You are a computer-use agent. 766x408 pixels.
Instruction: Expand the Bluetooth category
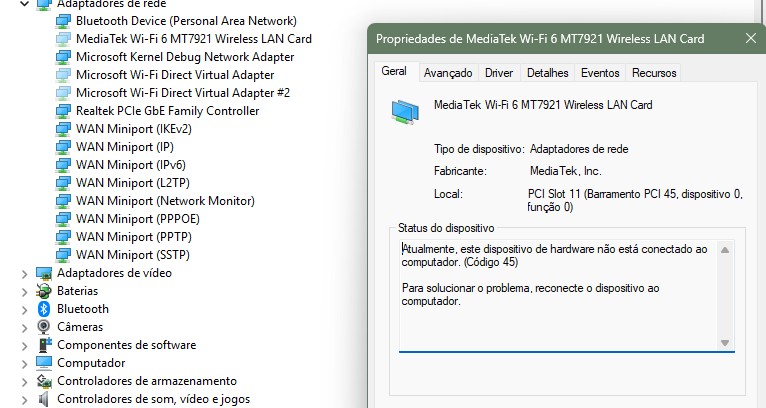[x=24, y=310]
